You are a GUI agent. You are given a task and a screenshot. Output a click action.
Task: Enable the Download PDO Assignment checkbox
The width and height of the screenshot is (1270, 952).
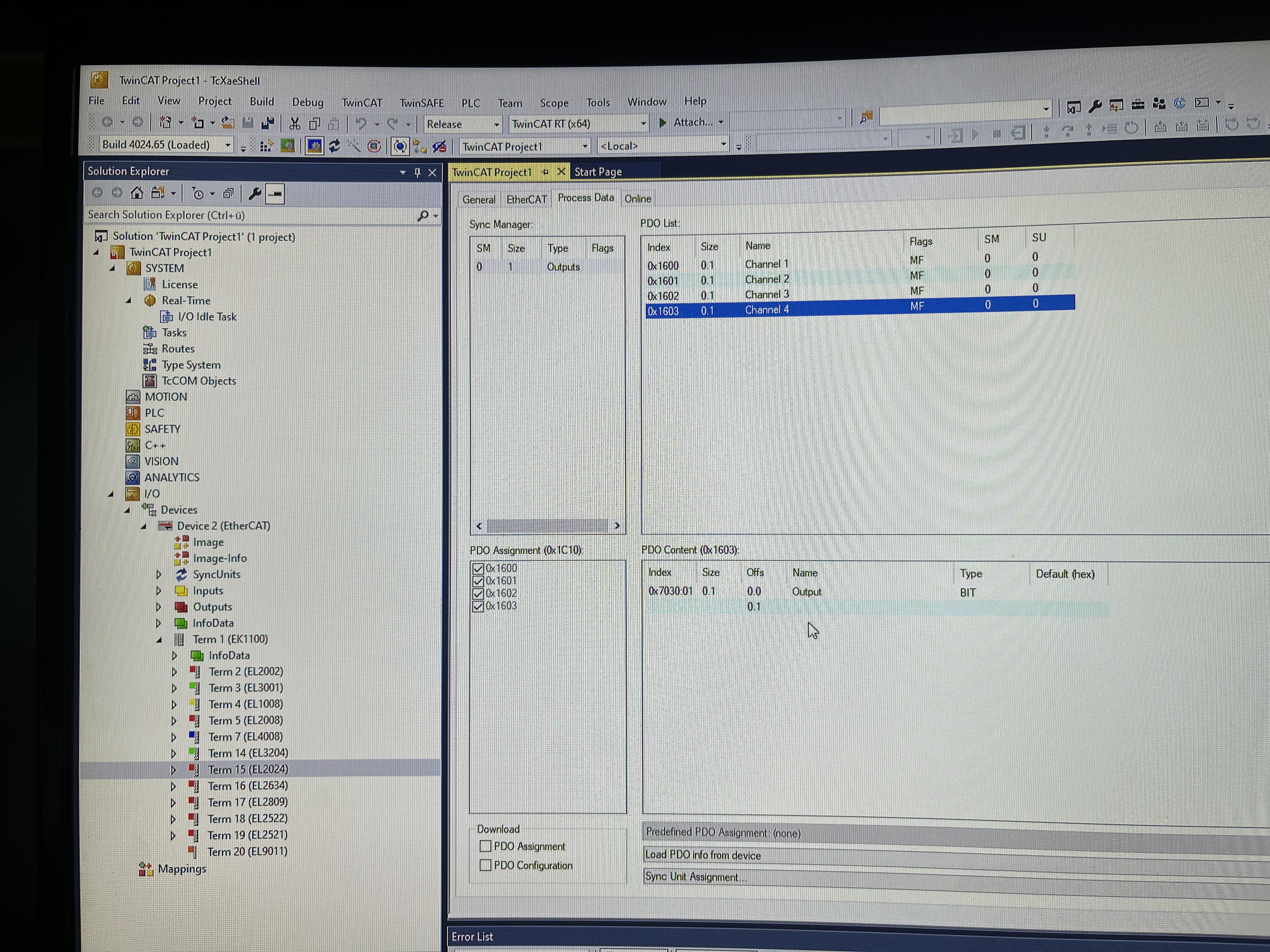coord(485,846)
